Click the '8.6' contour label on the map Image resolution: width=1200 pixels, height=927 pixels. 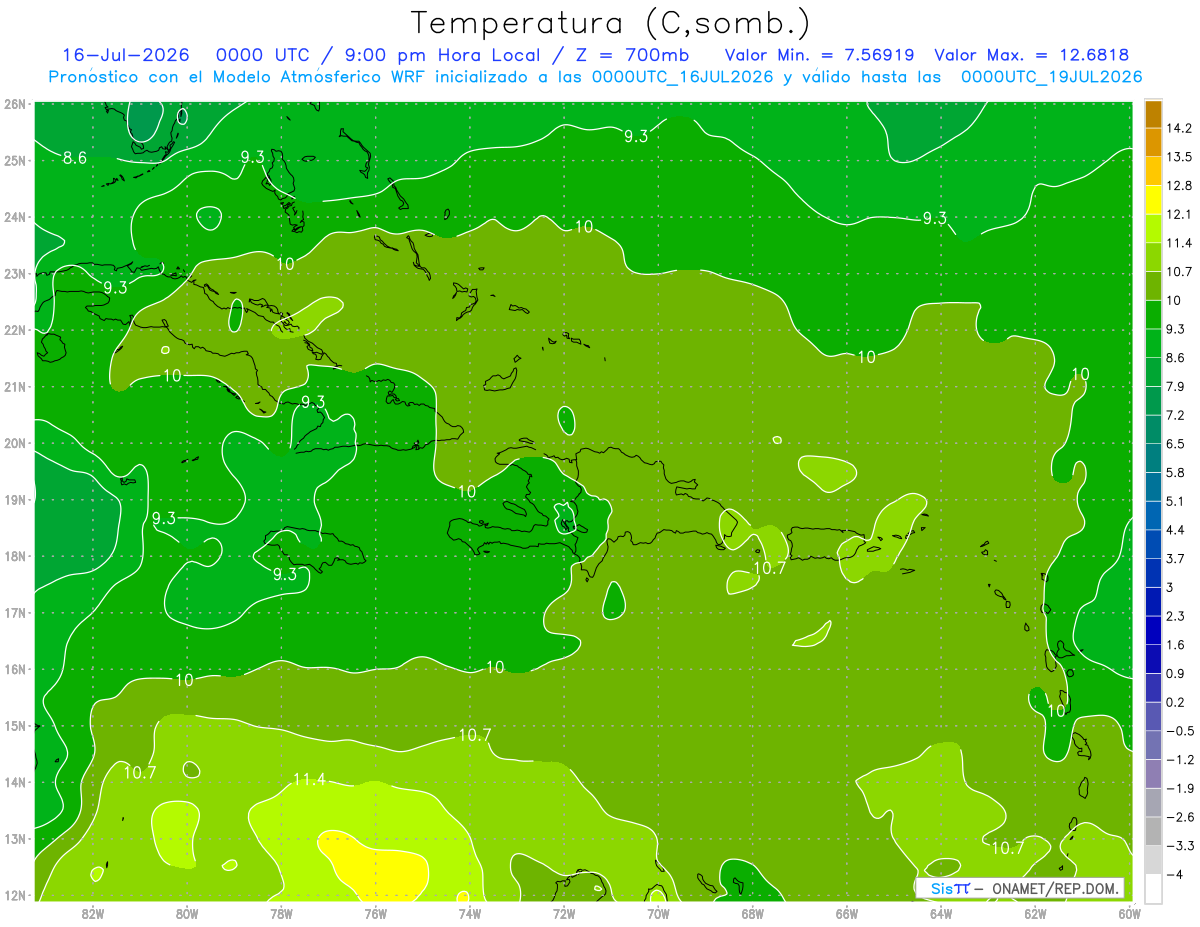(75, 158)
